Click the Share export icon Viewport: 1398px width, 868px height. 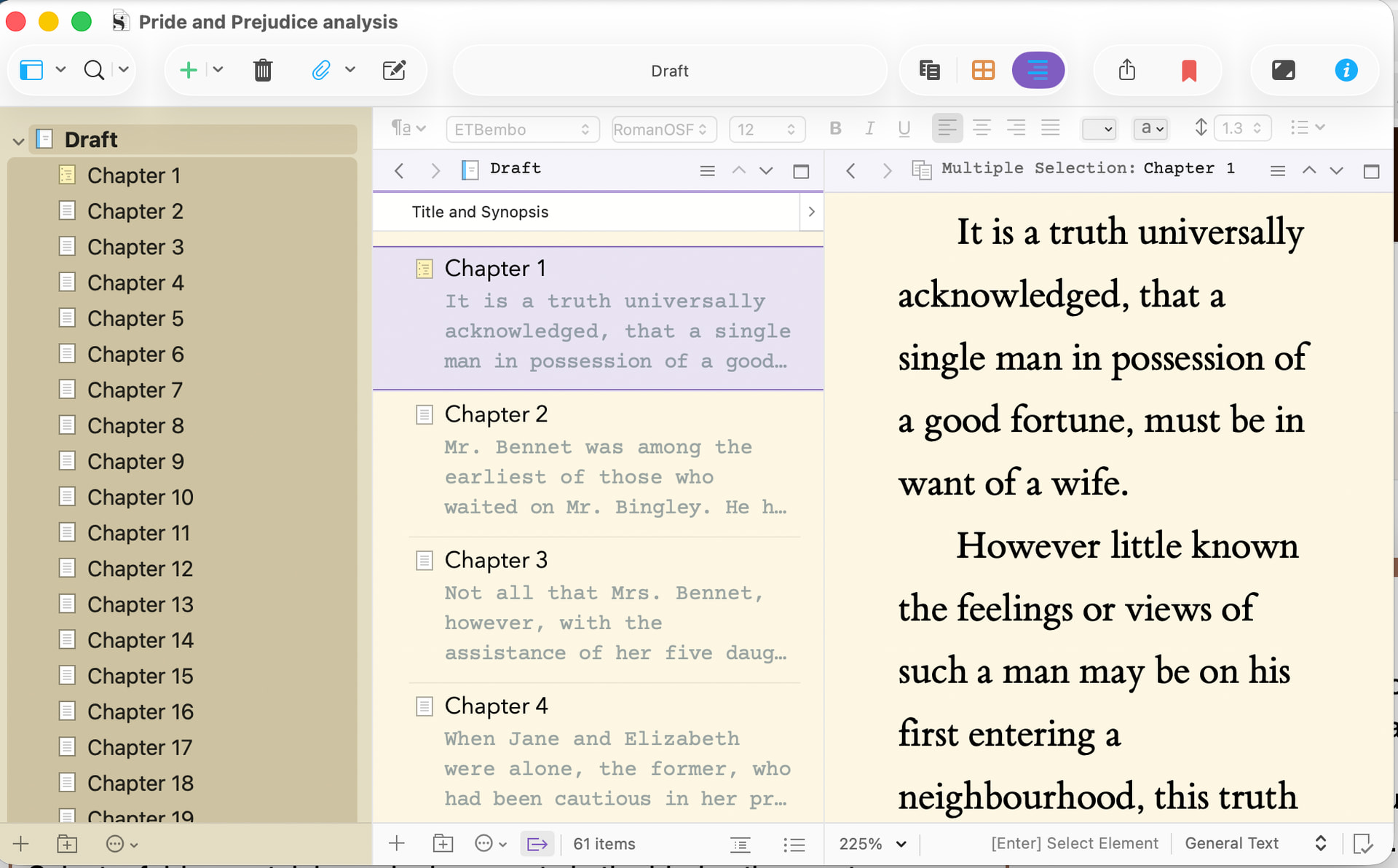click(1126, 71)
